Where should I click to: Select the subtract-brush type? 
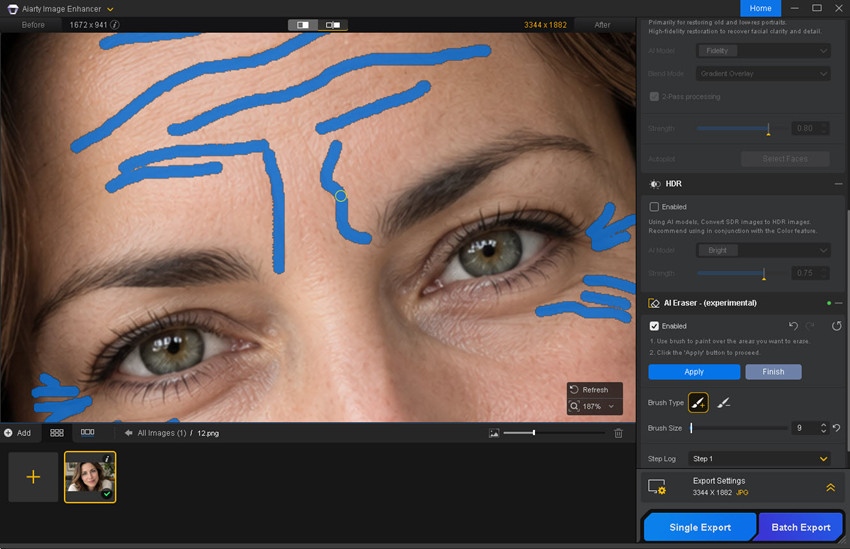(x=724, y=403)
